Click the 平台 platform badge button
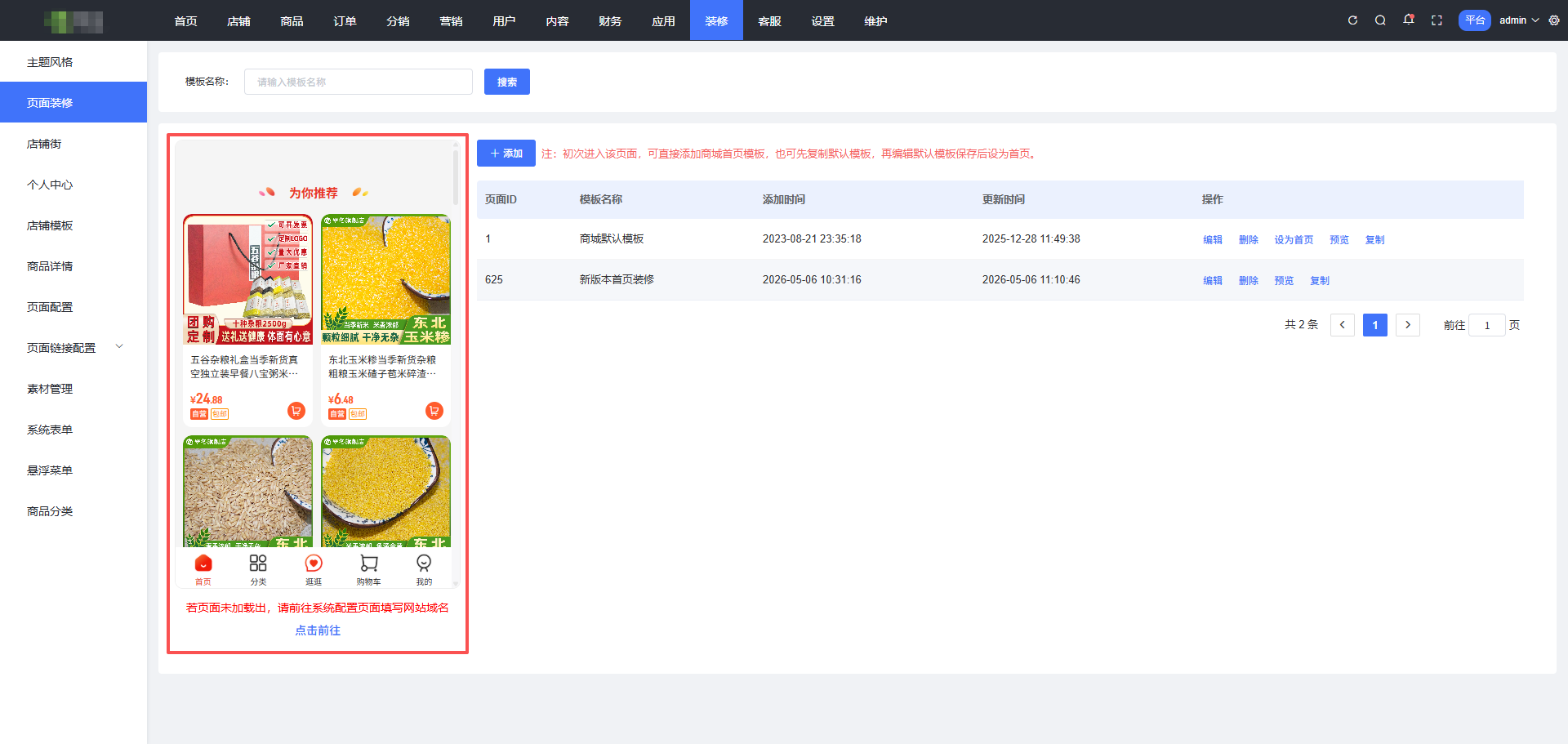 pos(1475,20)
